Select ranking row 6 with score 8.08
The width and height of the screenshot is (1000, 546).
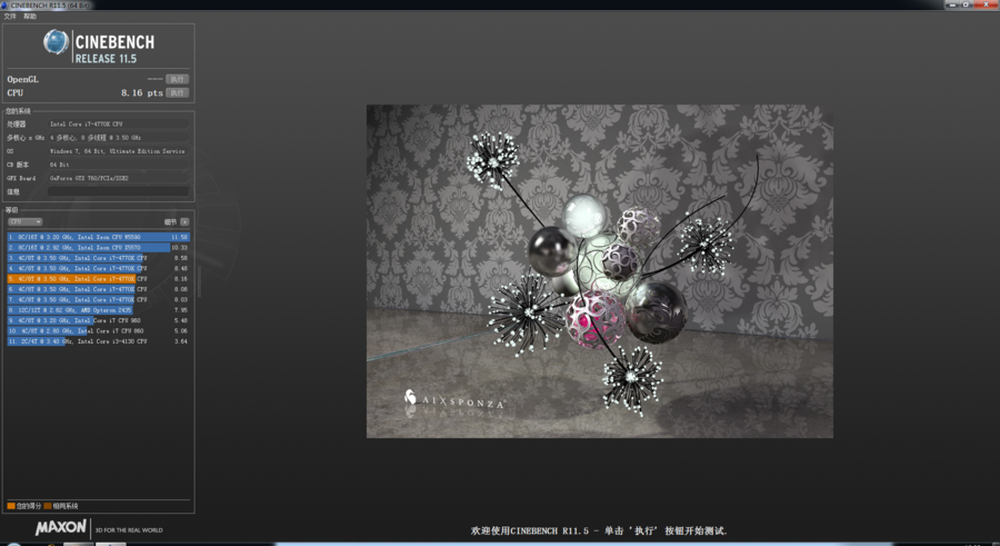tap(98, 289)
